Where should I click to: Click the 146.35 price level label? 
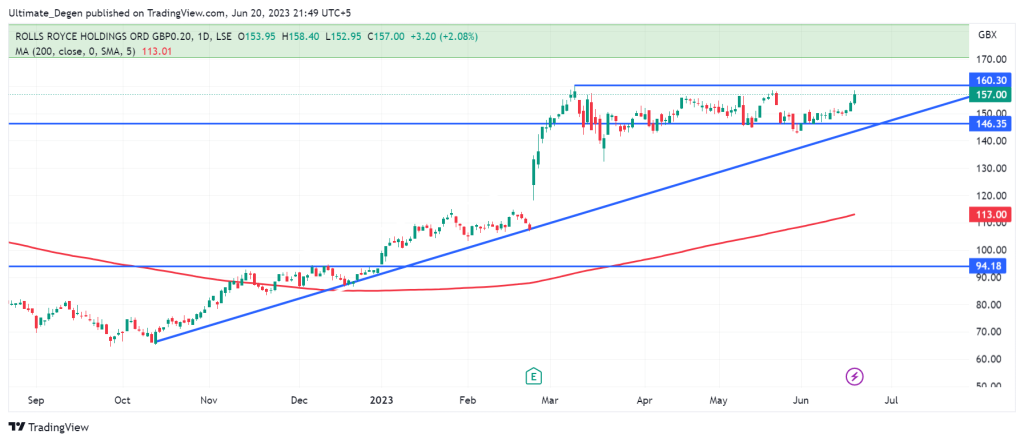point(991,122)
